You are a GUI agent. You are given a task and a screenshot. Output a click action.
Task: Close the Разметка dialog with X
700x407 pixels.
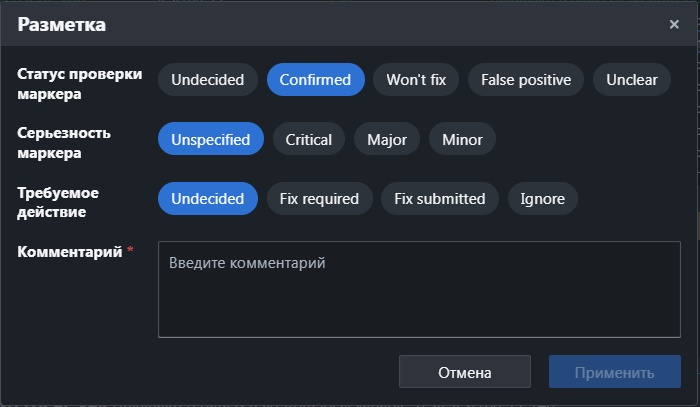[674, 24]
